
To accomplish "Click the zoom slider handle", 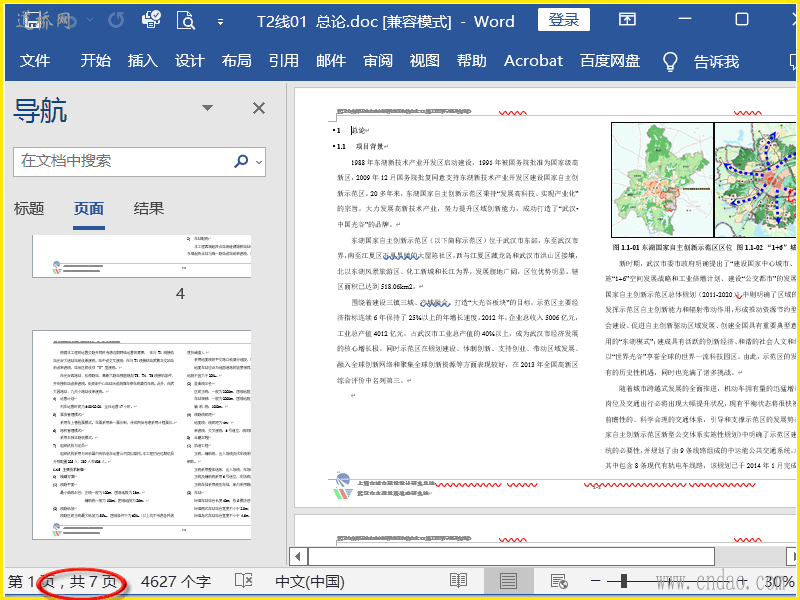I will pos(626,581).
